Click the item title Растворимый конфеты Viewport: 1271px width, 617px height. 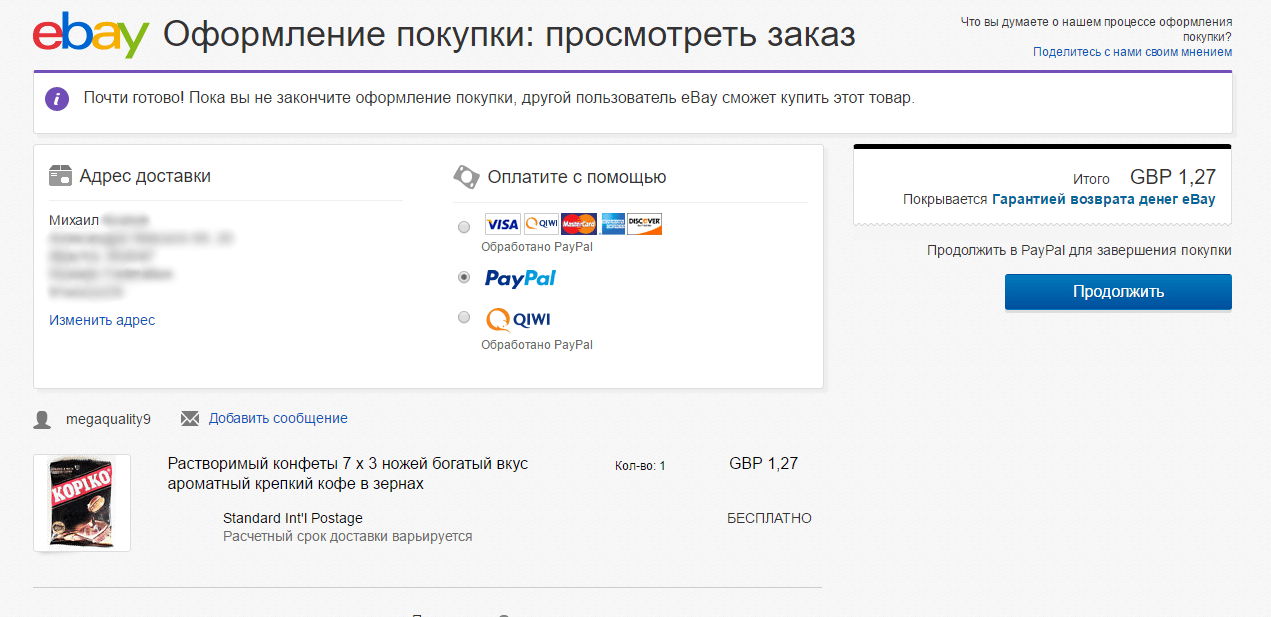tap(348, 474)
